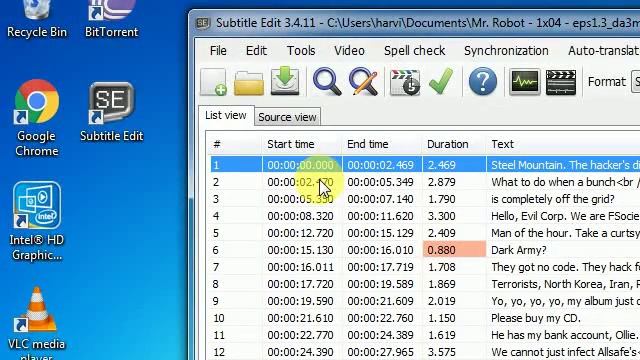Select row 1 Steel Mountain subtitle
The width and height of the screenshot is (640, 360).
point(424,165)
